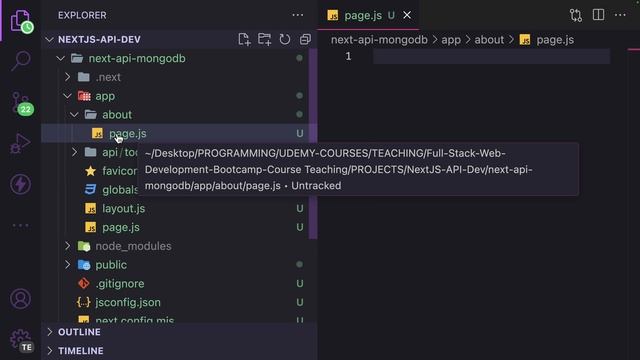Collapse the NEXTJS-API-DEV root section
The height and width of the screenshot is (360, 640).
tap(49, 40)
